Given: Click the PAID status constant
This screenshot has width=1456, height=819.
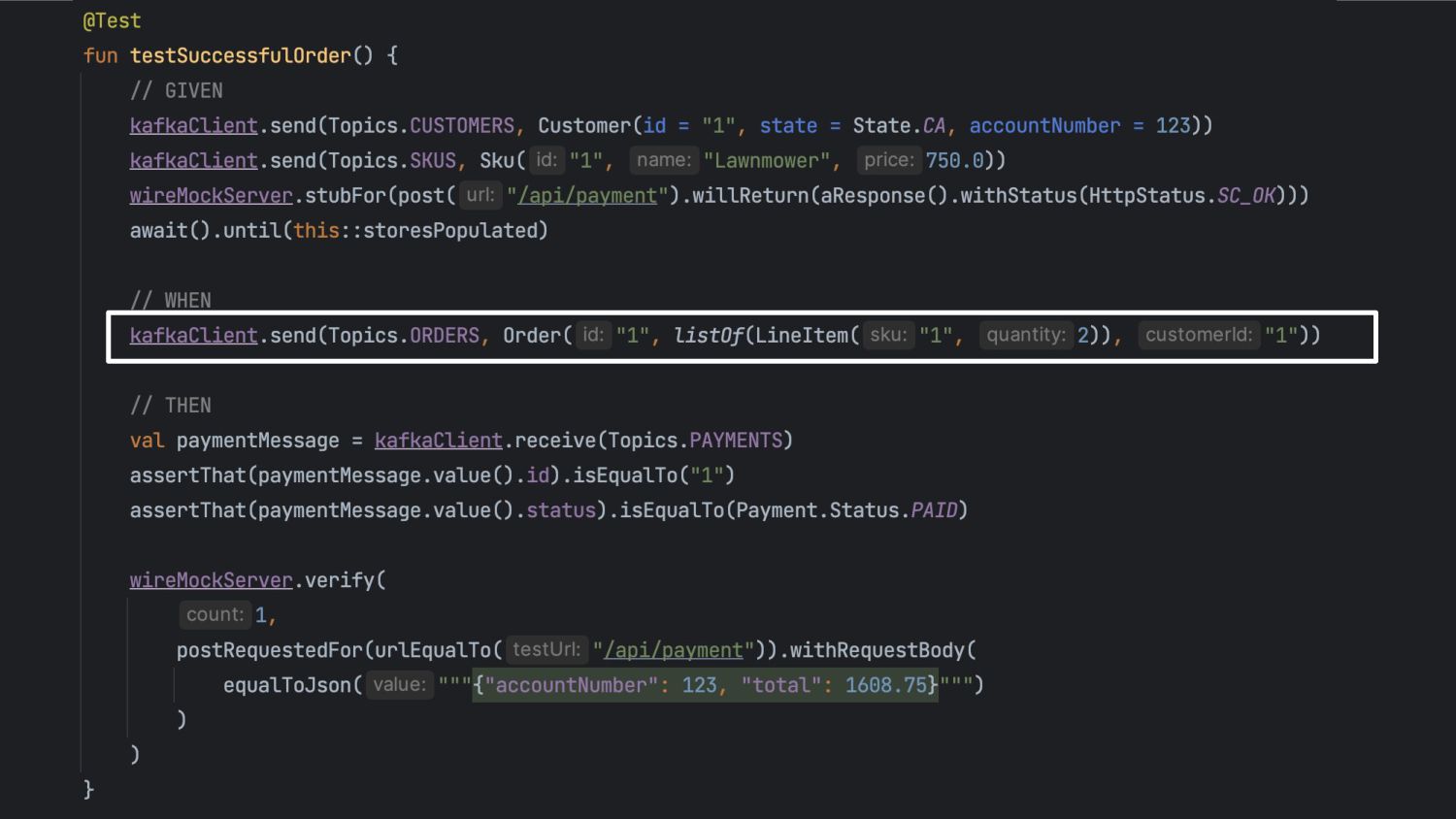Looking at the screenshot, I should (x=934, y=509).
